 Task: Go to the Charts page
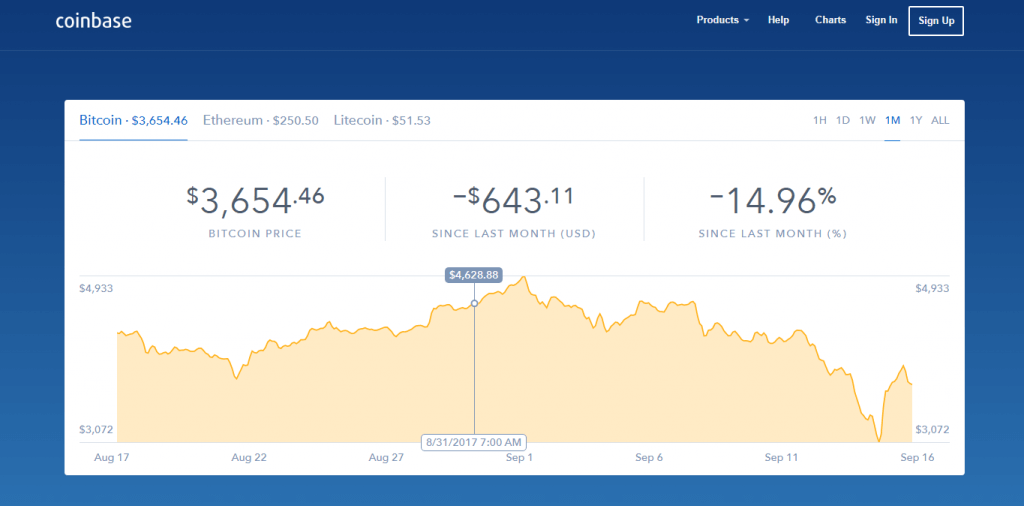tap(831, 20)
